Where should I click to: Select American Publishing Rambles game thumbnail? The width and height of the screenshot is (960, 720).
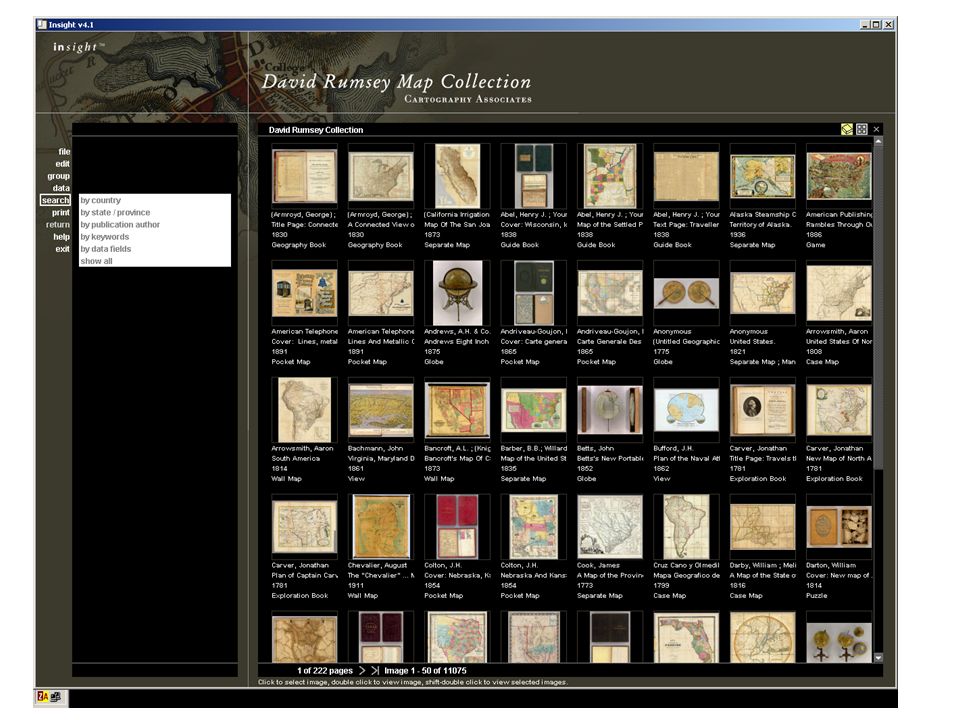coord(839,176)
